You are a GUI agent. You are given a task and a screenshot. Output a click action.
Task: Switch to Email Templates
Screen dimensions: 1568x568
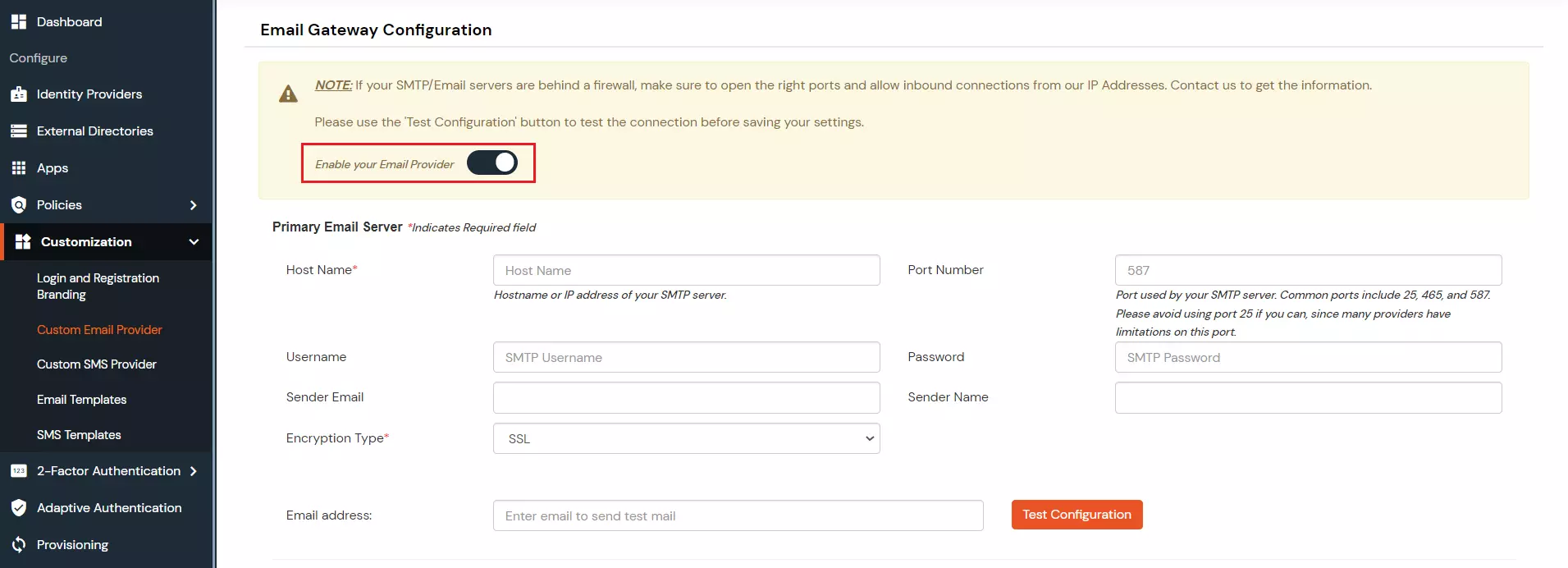[x=81, y=400]
